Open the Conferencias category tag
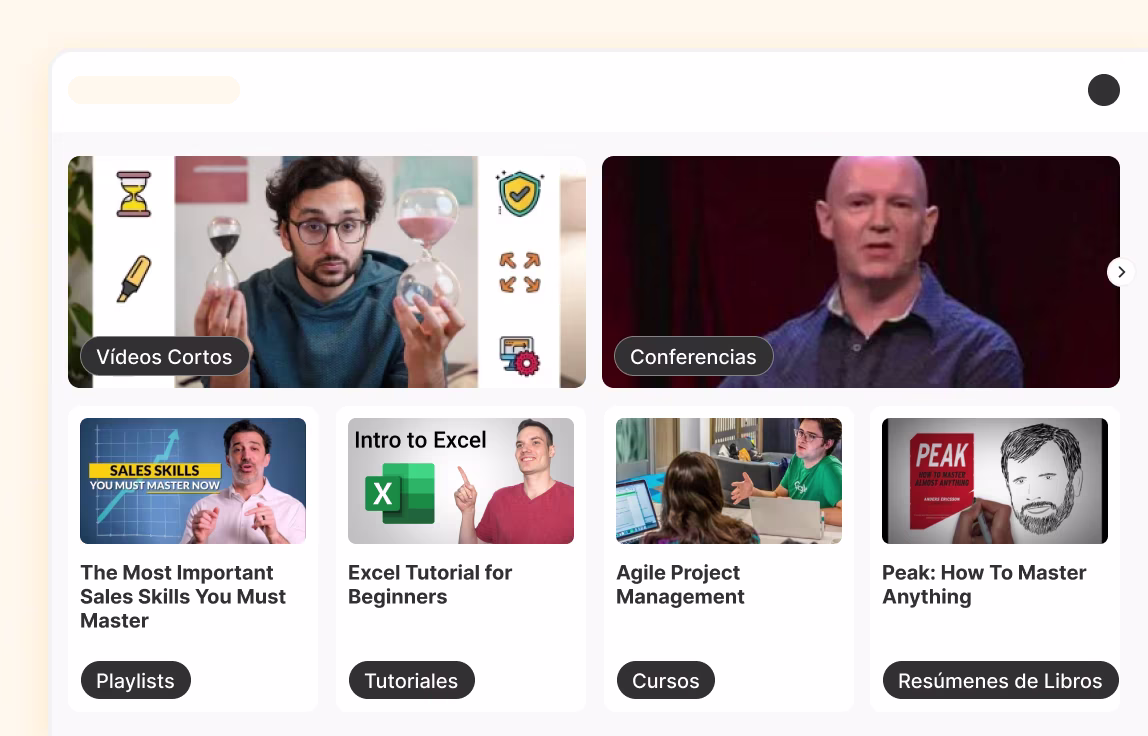The height and width of the screenshot is (736, 1148). coord(693,357)
